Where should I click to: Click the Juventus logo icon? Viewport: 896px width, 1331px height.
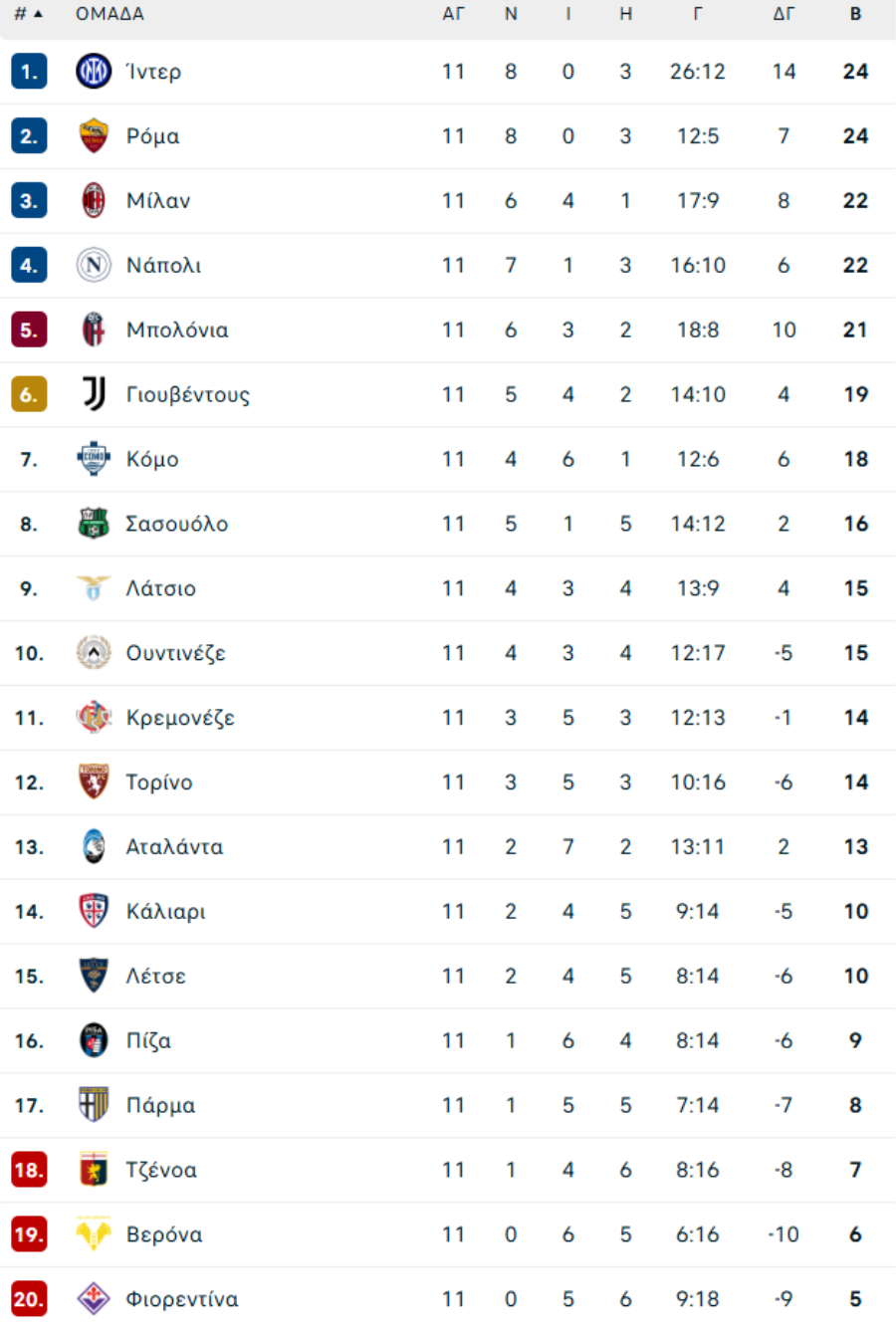click(x=94, y=394)
